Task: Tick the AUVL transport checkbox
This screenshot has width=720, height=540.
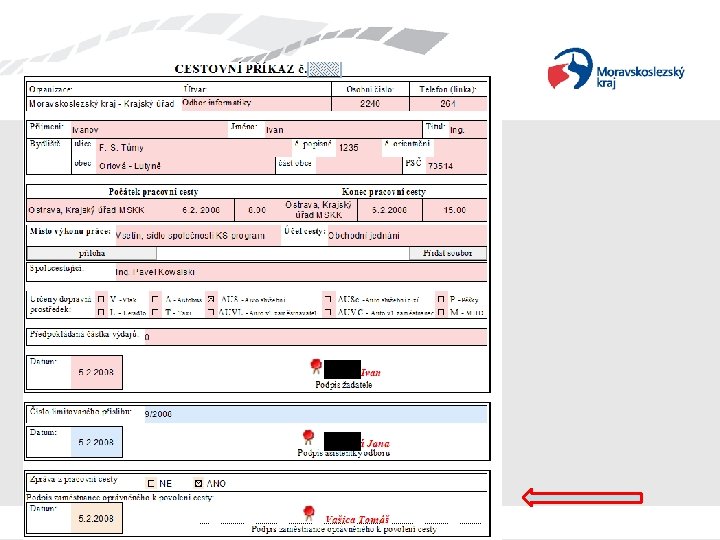Action: (x=211, y=312)
